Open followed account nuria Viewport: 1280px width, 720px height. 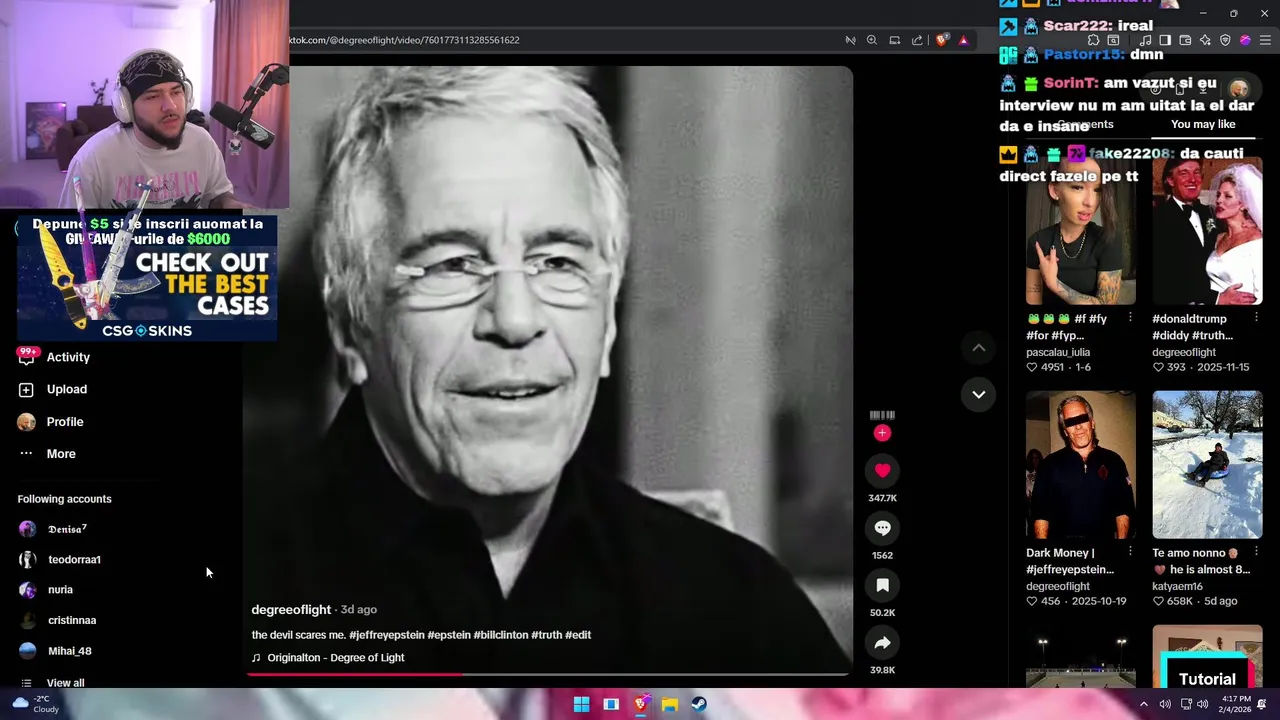[60, 590]
